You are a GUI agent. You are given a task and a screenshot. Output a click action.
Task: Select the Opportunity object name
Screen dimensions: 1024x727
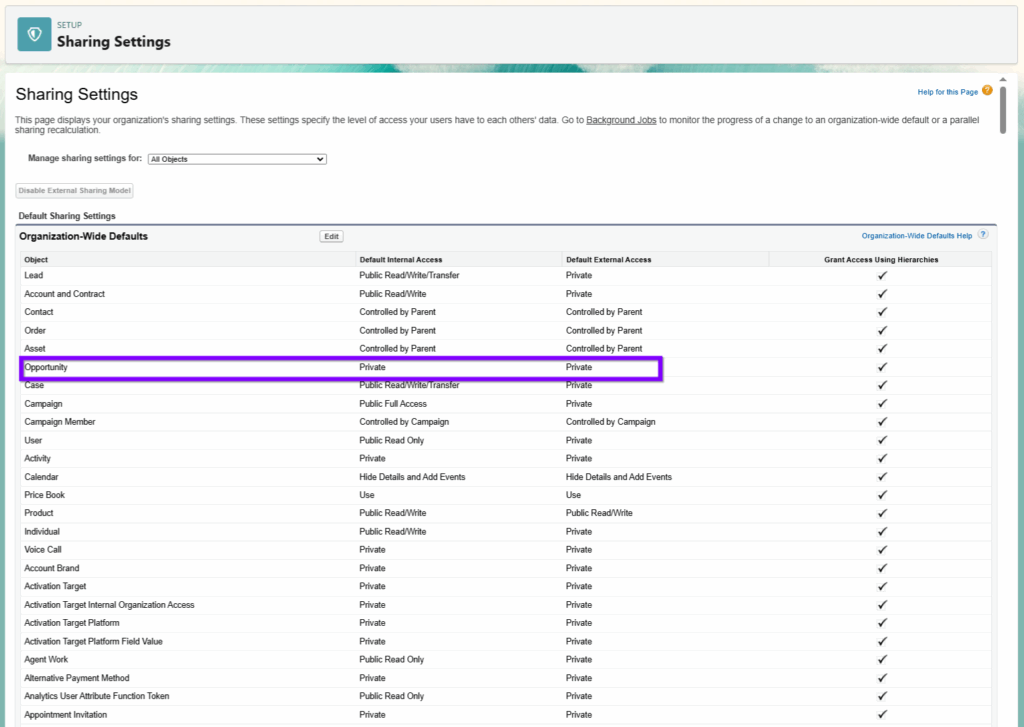pos(46,367)
